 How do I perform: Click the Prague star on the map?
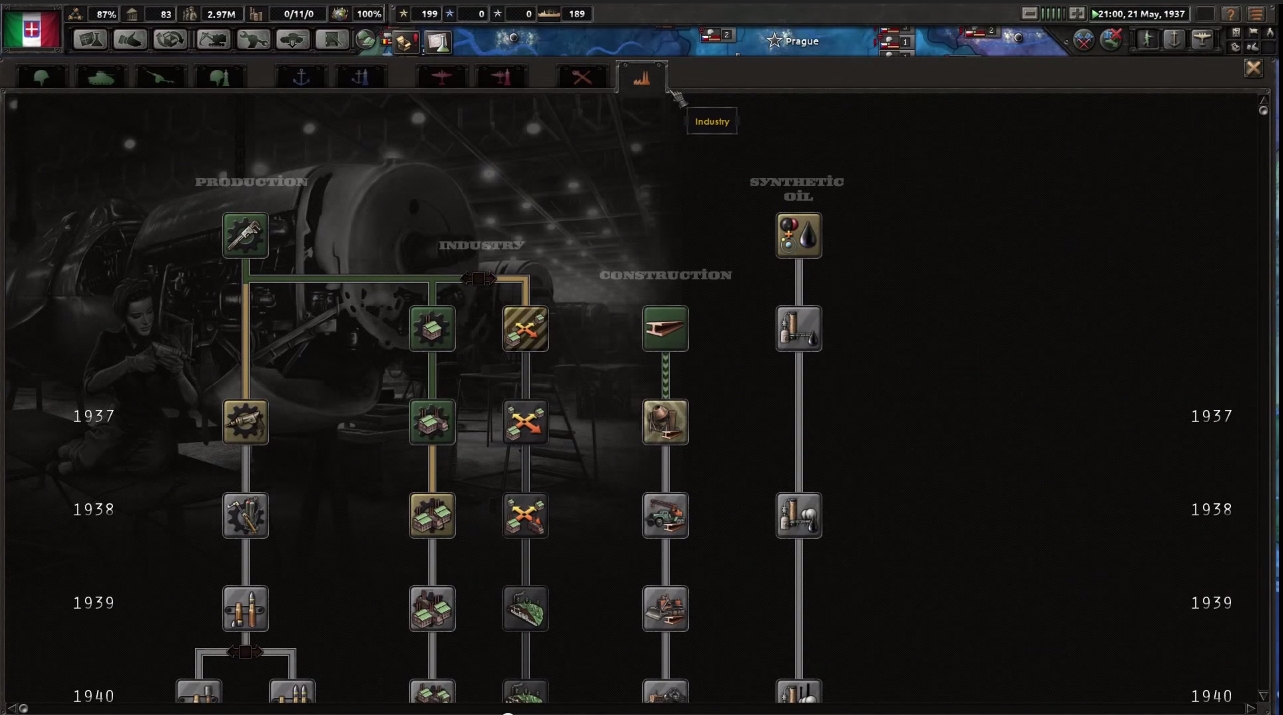[x=774, y=41]
